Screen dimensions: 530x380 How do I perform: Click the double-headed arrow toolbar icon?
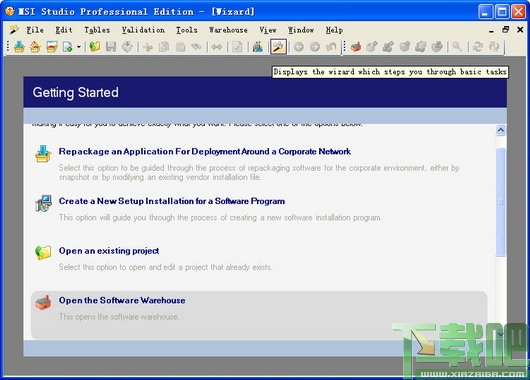coord(217,47)
